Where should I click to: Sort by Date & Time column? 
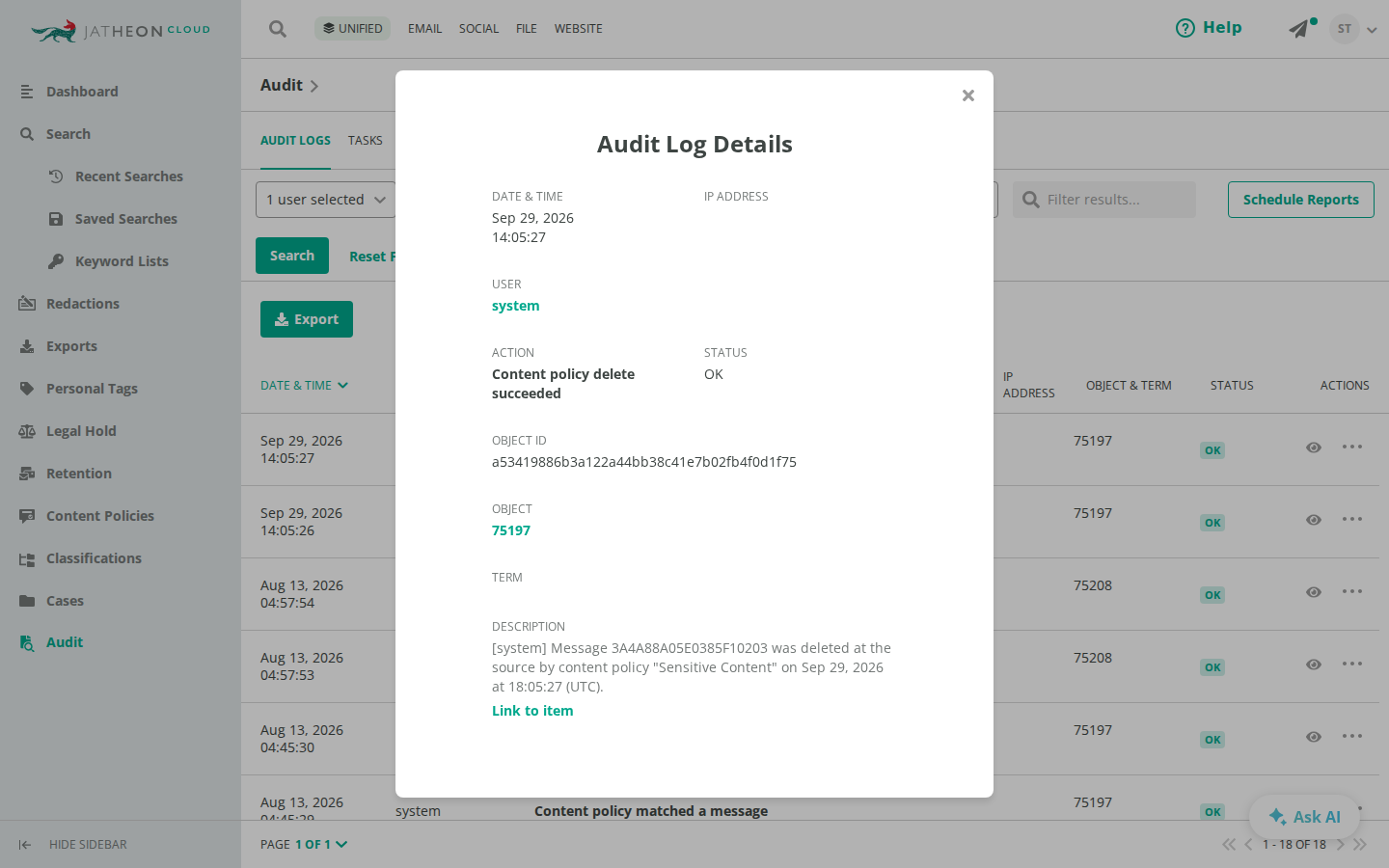(x=304, y=386)
